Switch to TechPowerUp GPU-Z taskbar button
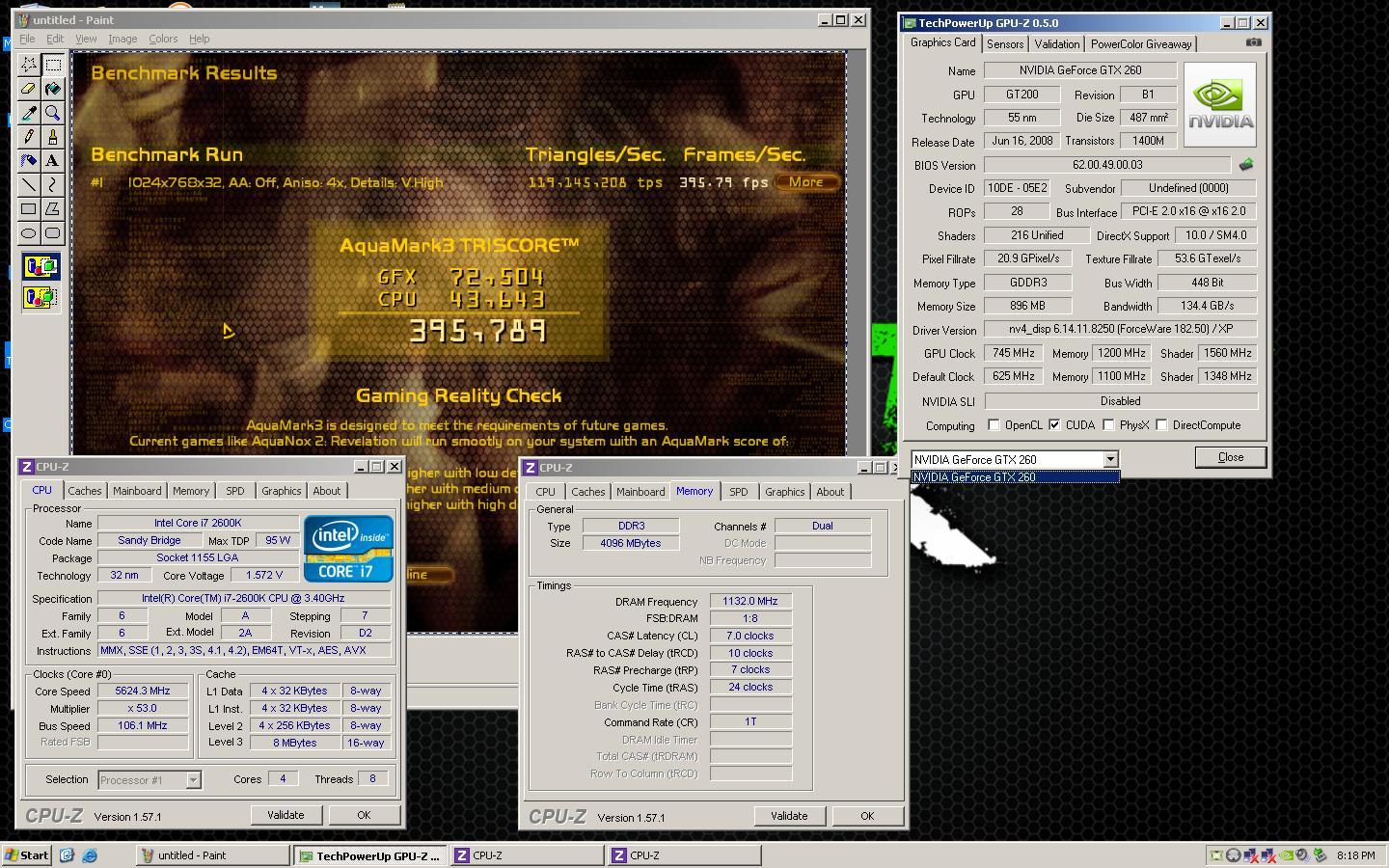Image resolution: width=1389 pixels, height=868 pixels. [x=370, y=855]
